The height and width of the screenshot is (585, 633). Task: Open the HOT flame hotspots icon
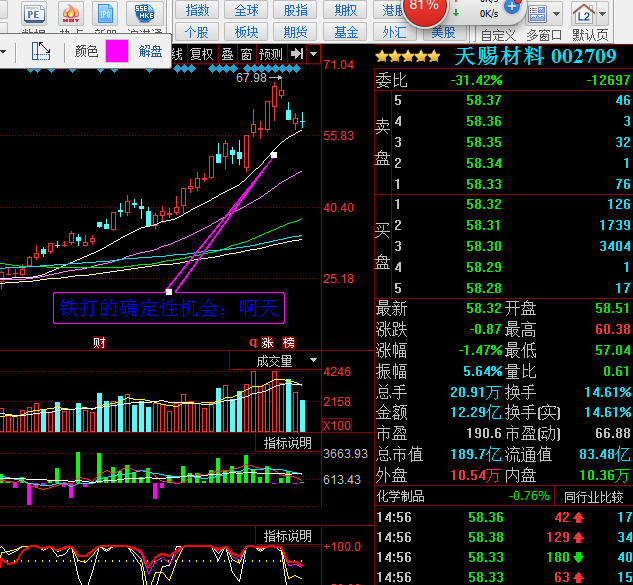coord(71,13)
